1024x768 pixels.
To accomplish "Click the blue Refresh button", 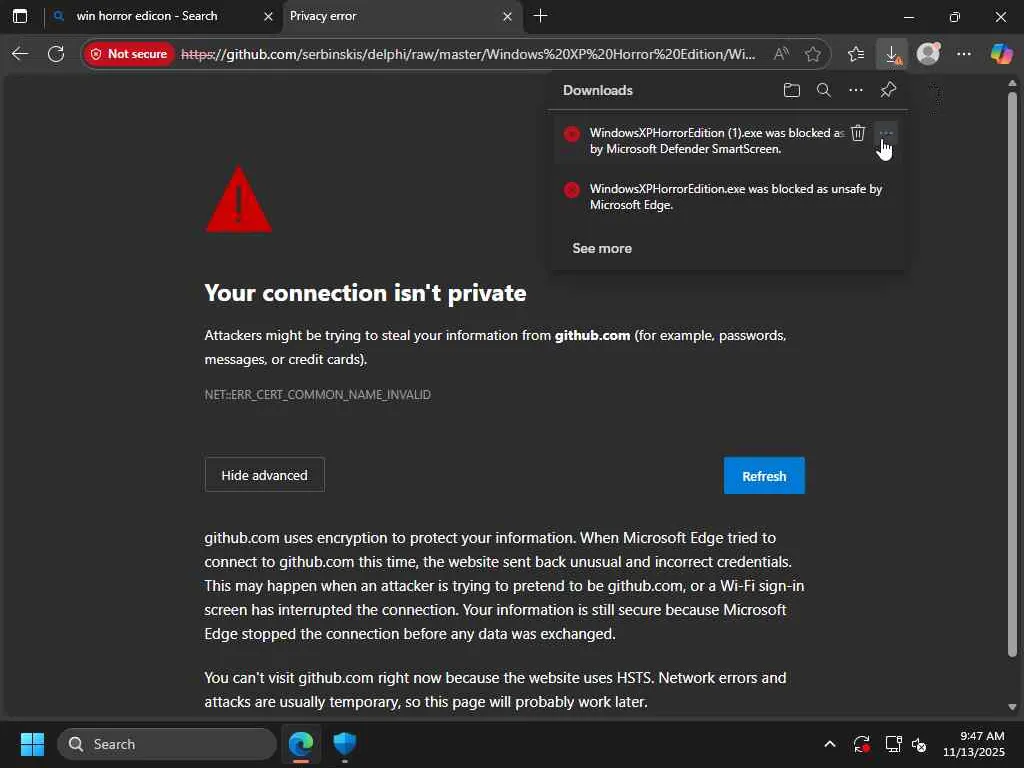I will [x=764, y=475].
